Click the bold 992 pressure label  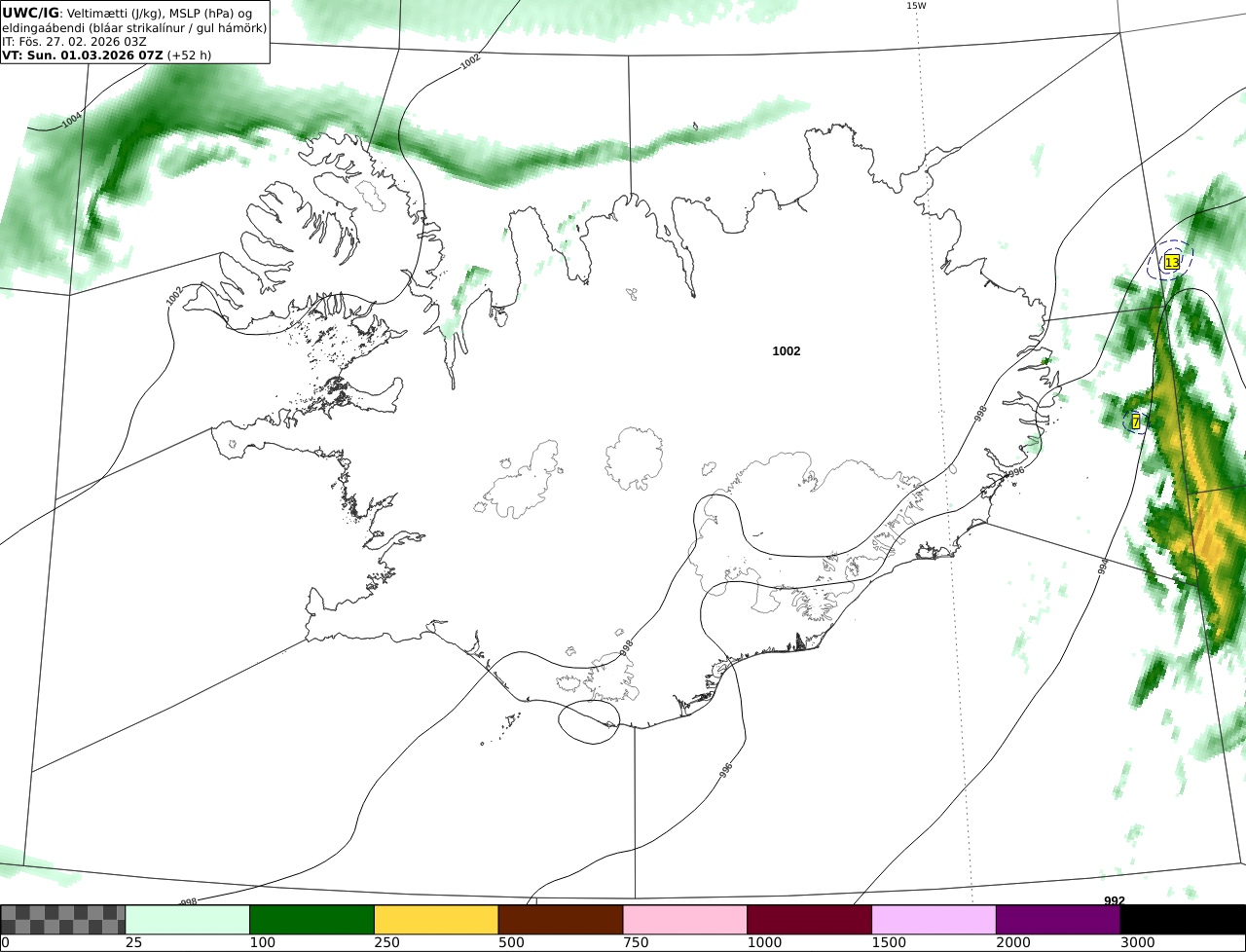[x=1115, y=900]
